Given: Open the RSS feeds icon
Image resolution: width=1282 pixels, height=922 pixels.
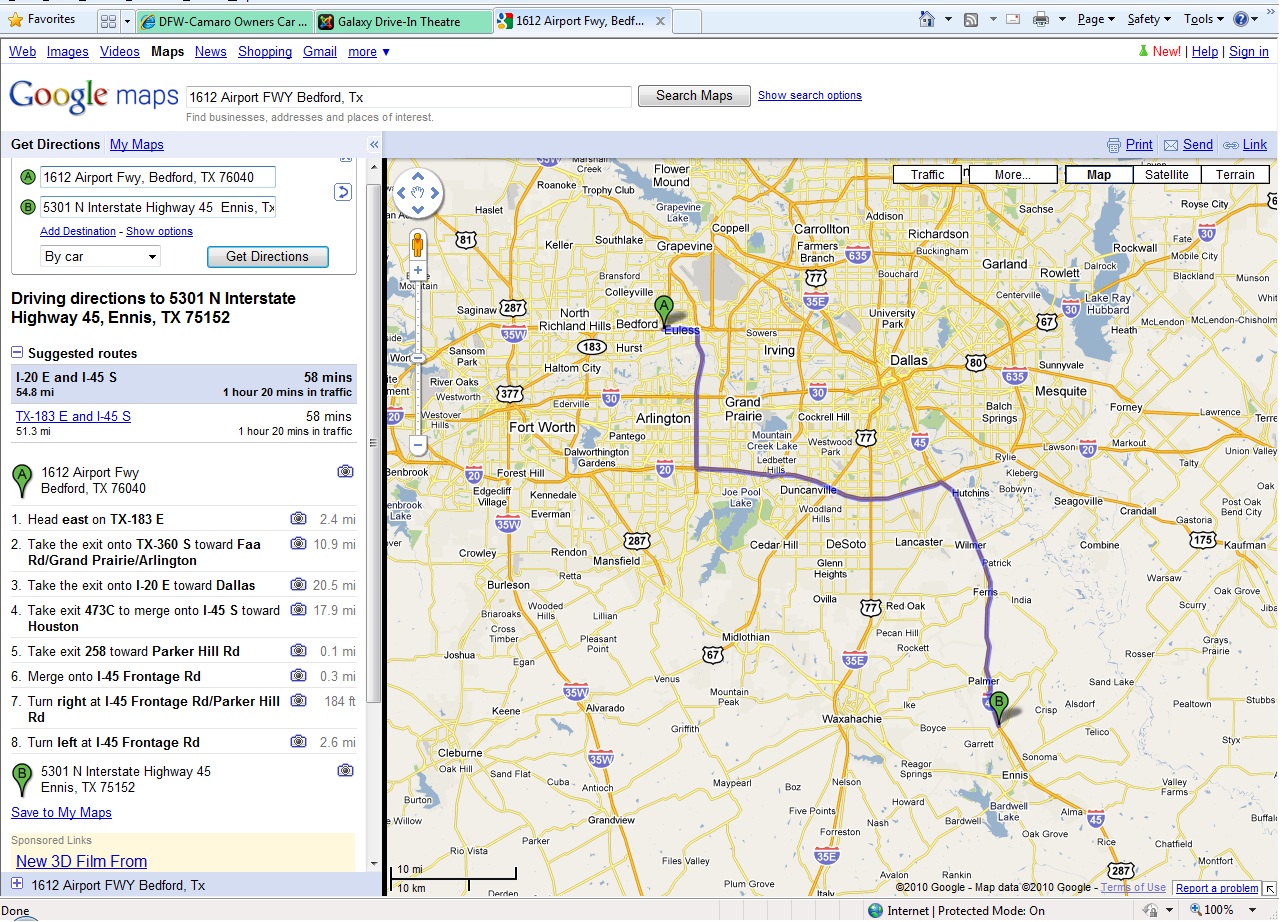Looking at the screenshot, I should pos(970,19).
